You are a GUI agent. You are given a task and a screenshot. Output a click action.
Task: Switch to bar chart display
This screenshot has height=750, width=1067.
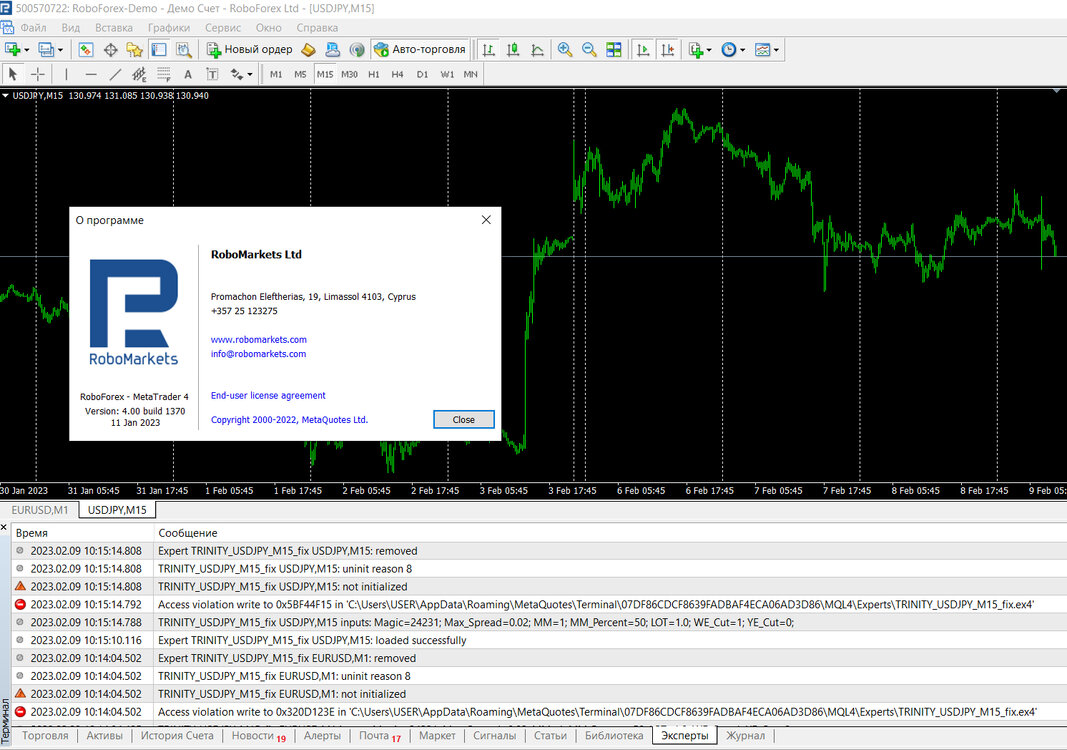[x=489, y=50]
